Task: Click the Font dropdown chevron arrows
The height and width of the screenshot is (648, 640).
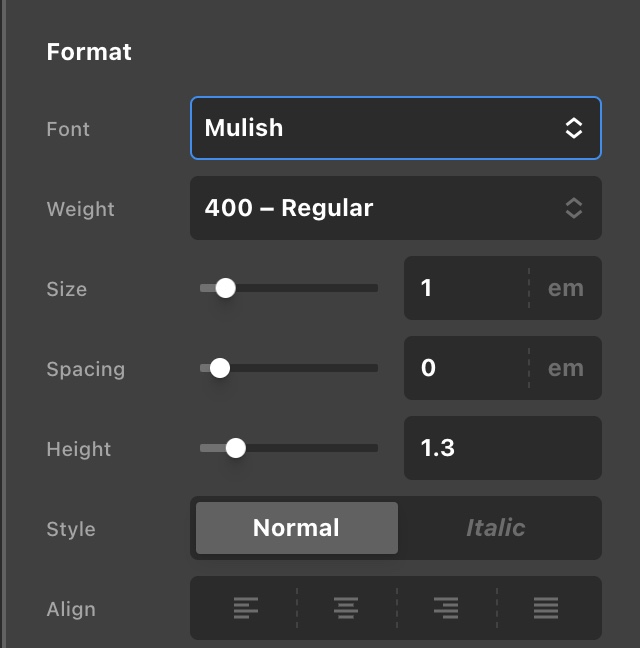Action: pyautogui.click(x=573, y=128)
